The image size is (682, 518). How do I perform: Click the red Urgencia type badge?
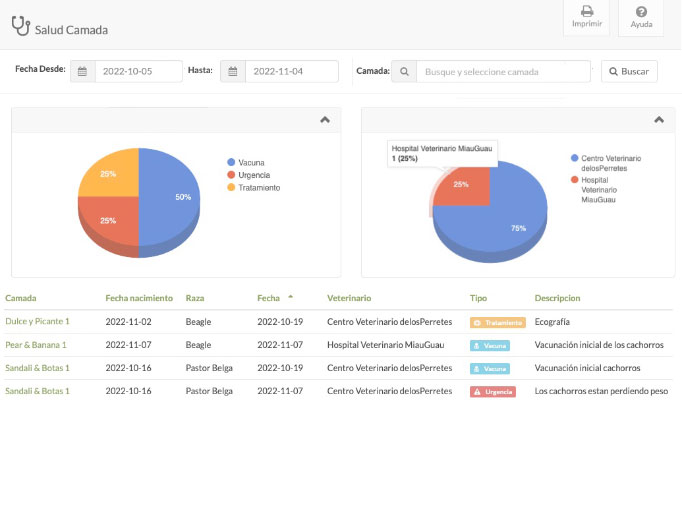(x=493, y=391)
